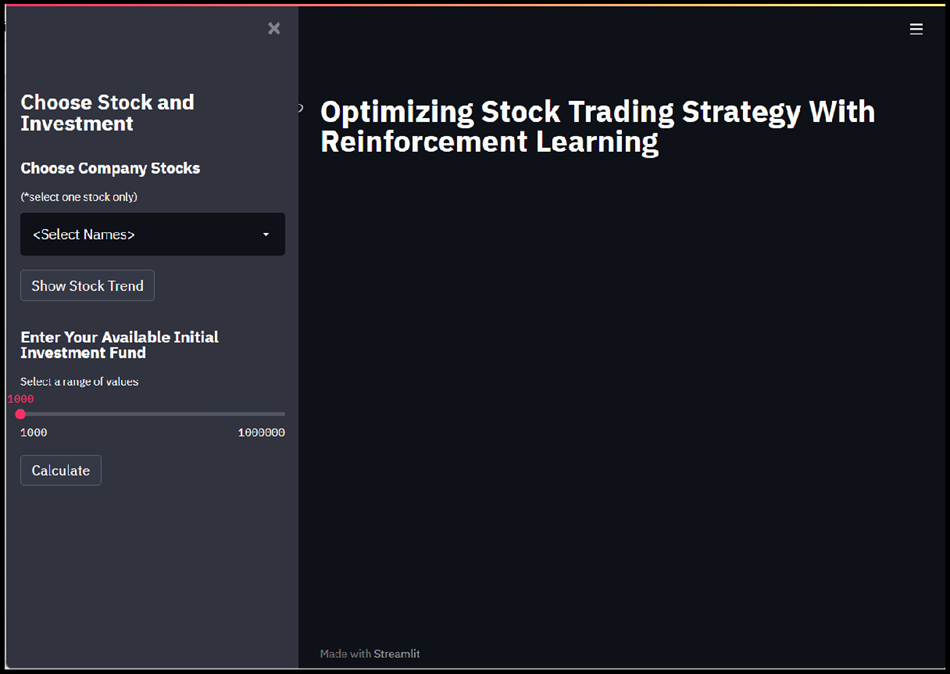The height and width of the screenshot is (674, 950).
Task: Click the Select a range of values label
Action: [79, 382]
